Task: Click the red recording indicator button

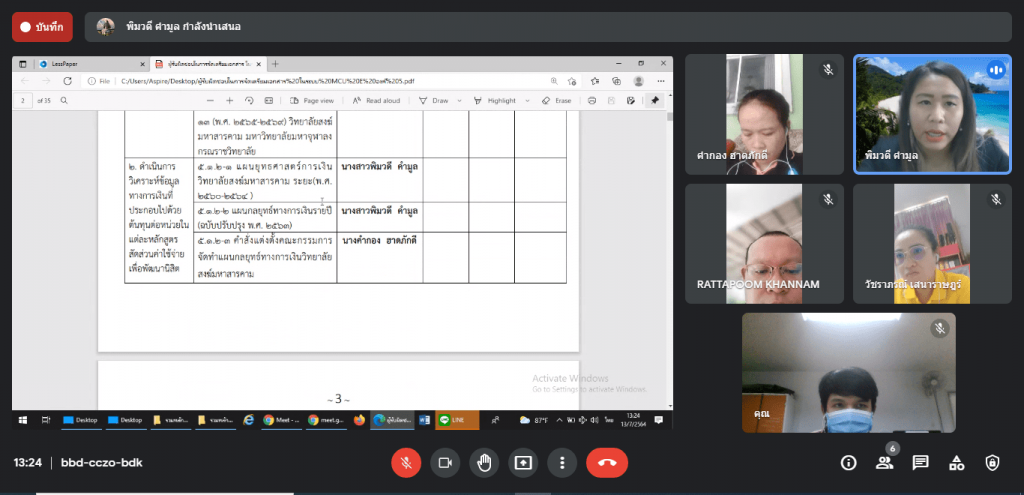Action: tap(42, 27)
